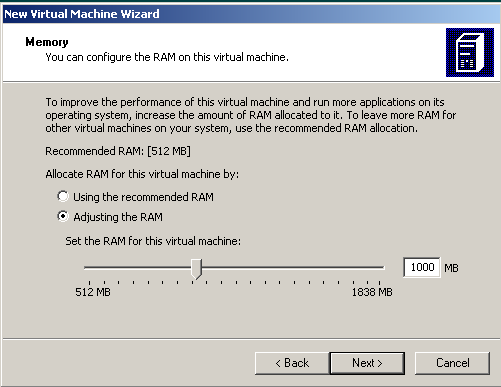Click the 512 MB minimum slider label
501x387 pixels.
click(x=93, y=292)
